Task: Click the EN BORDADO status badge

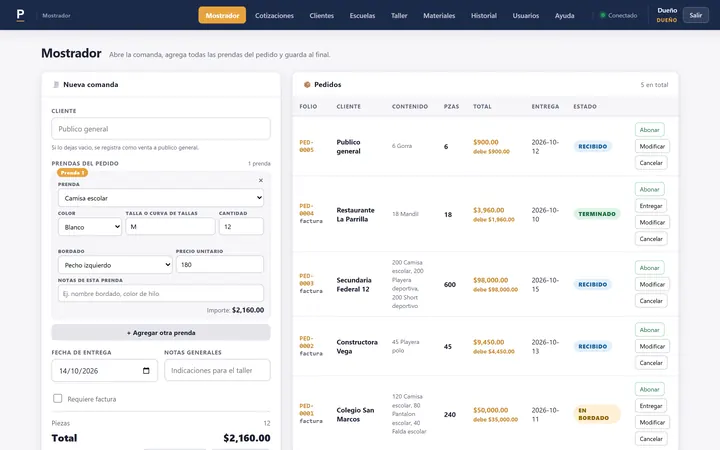Action: pos(596,414)
